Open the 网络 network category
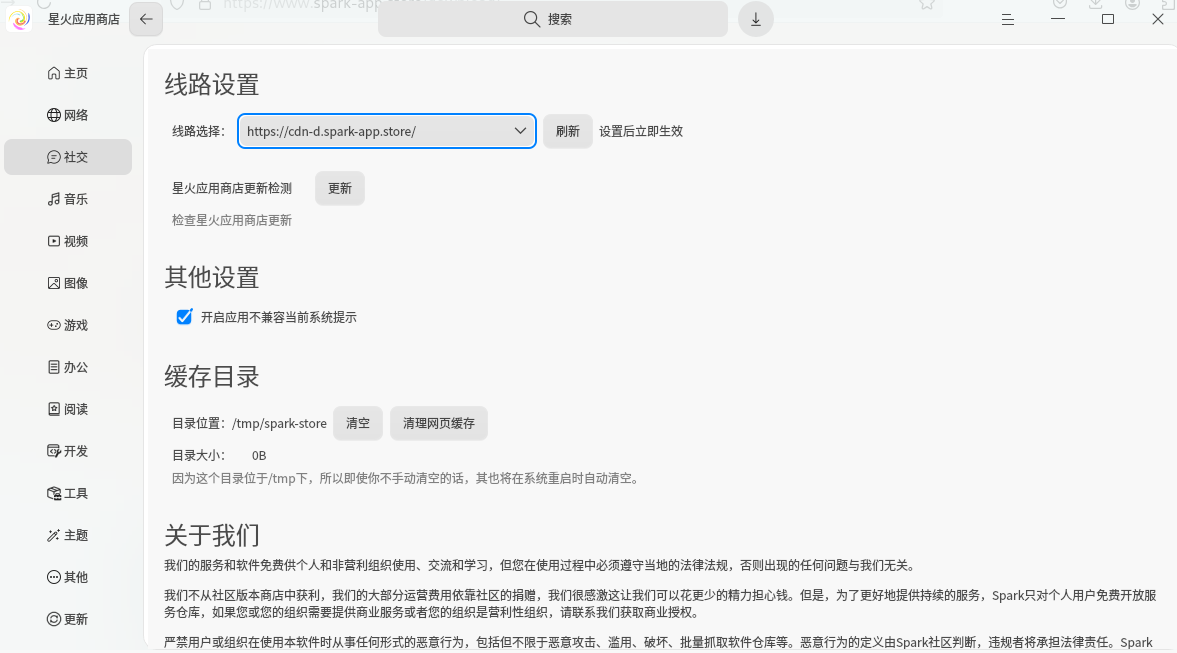This screenshot has width=1177, height=653. click(68, 115)
